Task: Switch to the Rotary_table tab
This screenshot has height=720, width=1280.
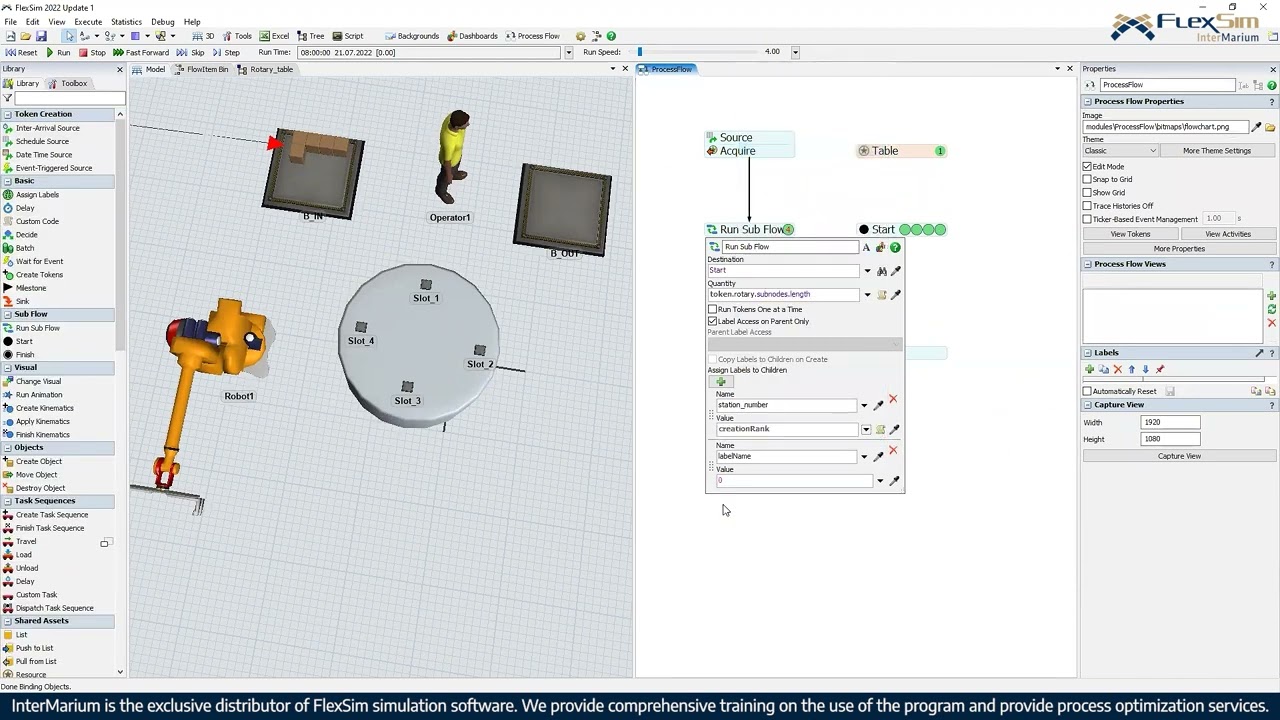Action: (x=266, y=70)
